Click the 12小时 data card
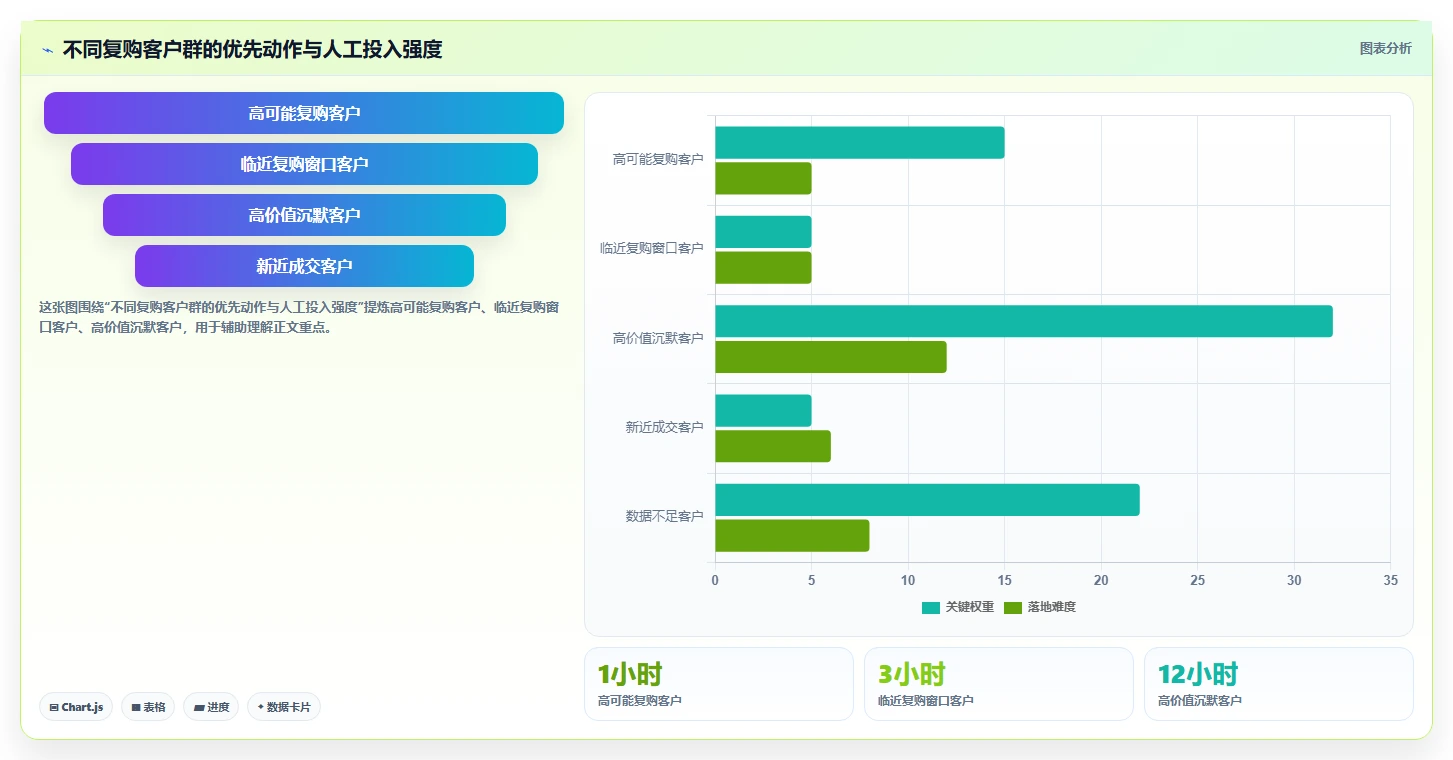 click(1279, 684)
